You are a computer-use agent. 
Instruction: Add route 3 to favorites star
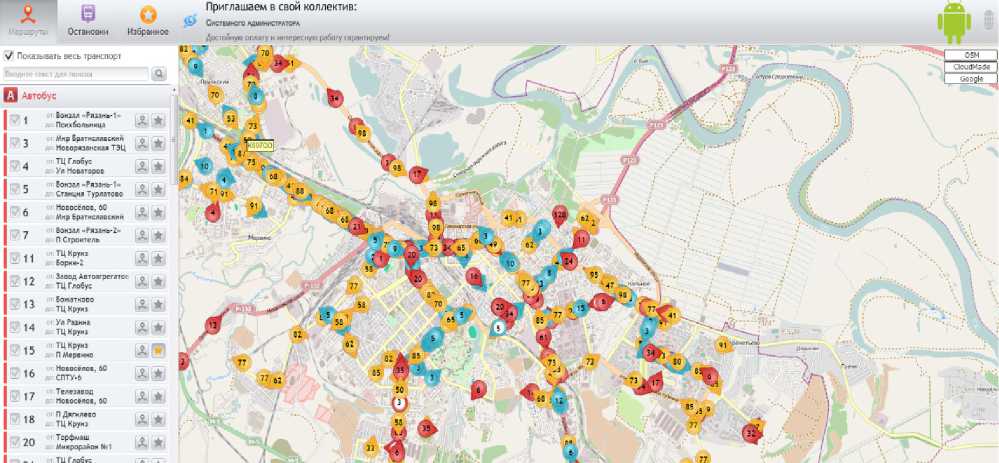158,143
